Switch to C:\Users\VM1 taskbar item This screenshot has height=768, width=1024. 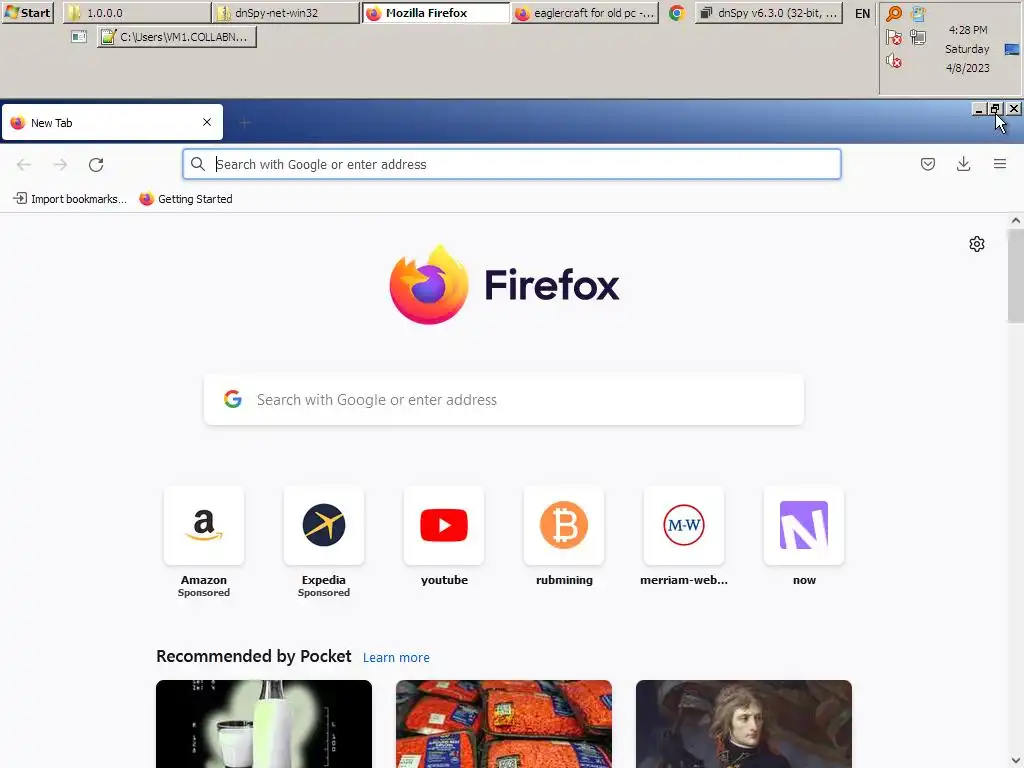(176, 37)
